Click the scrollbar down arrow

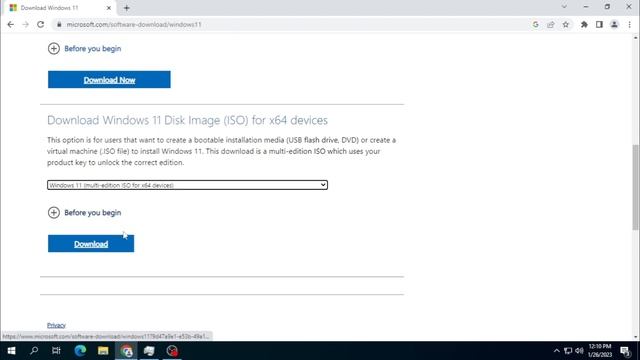pos(636,337)
